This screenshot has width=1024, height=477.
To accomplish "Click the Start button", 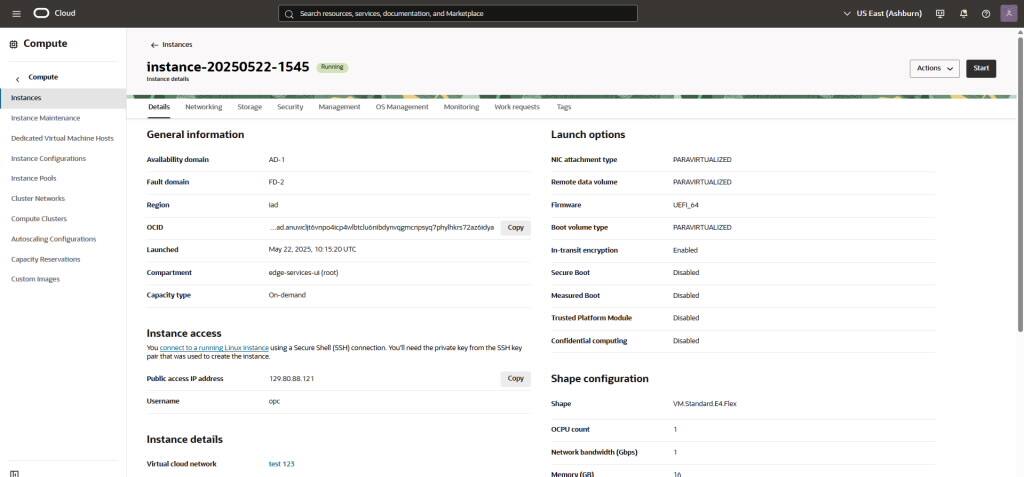I will pos(981,69).
